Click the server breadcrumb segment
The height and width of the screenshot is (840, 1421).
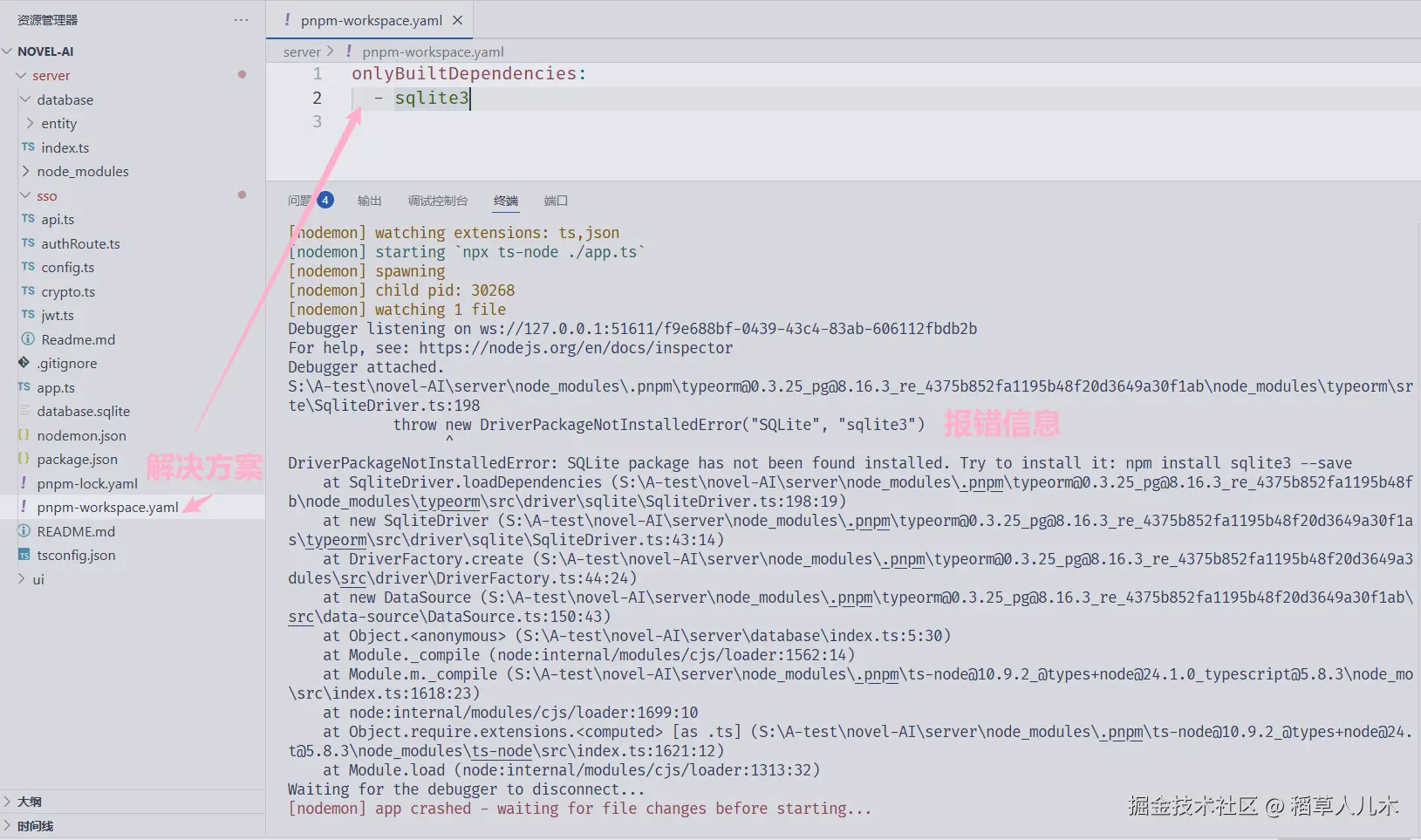click(302, 51)
